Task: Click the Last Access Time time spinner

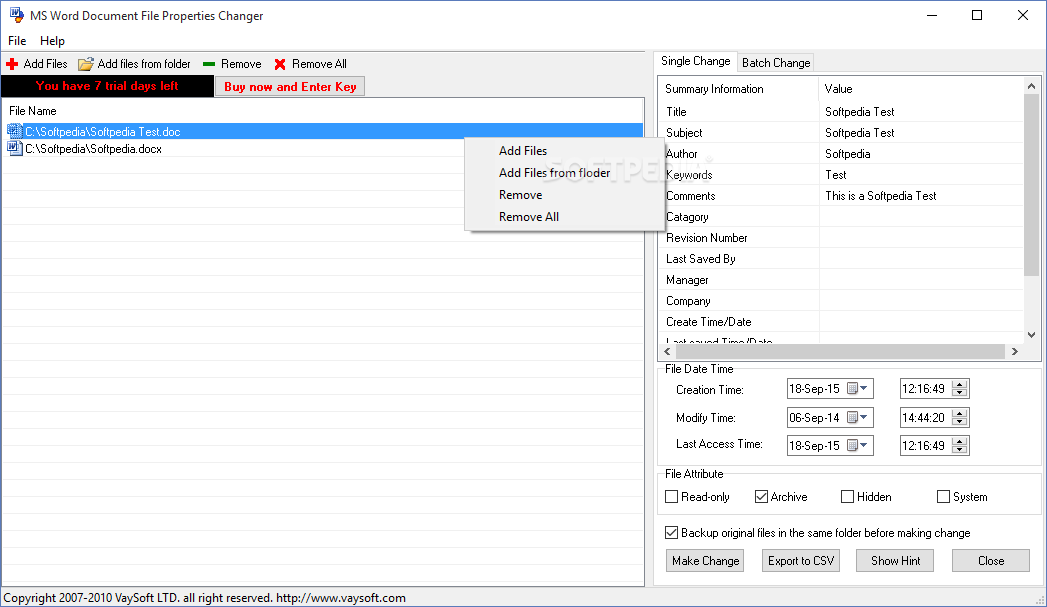Action: point(960,445)
